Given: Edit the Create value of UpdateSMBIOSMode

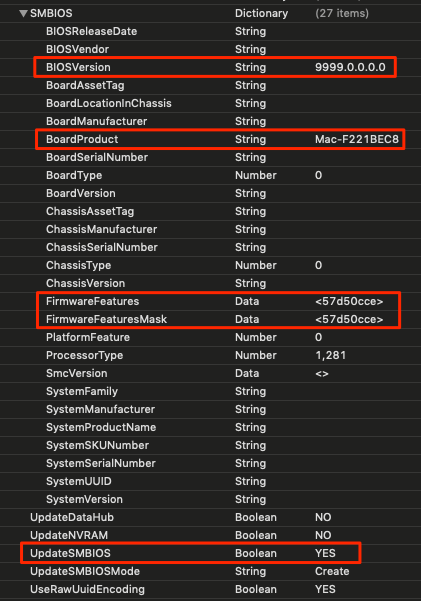Looking at the screenshot, I should pos(332,572).
